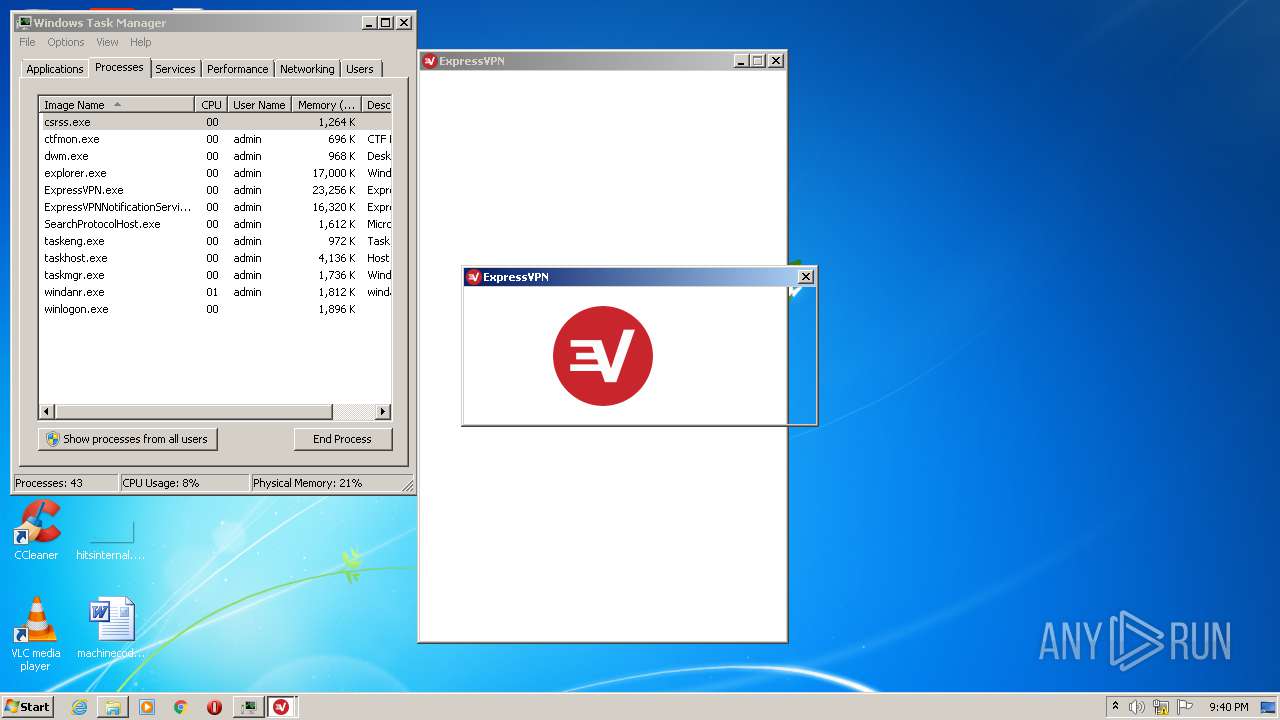Select the winlogon.exe process row
1280x720 pixels.
pyautogui.click(x=215, y=309)
